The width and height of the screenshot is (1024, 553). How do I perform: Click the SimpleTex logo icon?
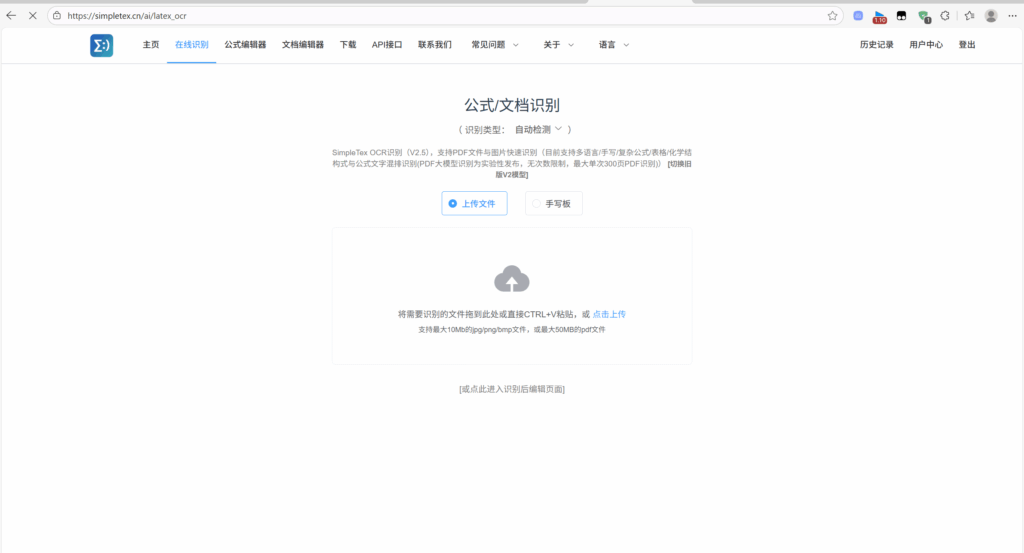pos(101,45)
